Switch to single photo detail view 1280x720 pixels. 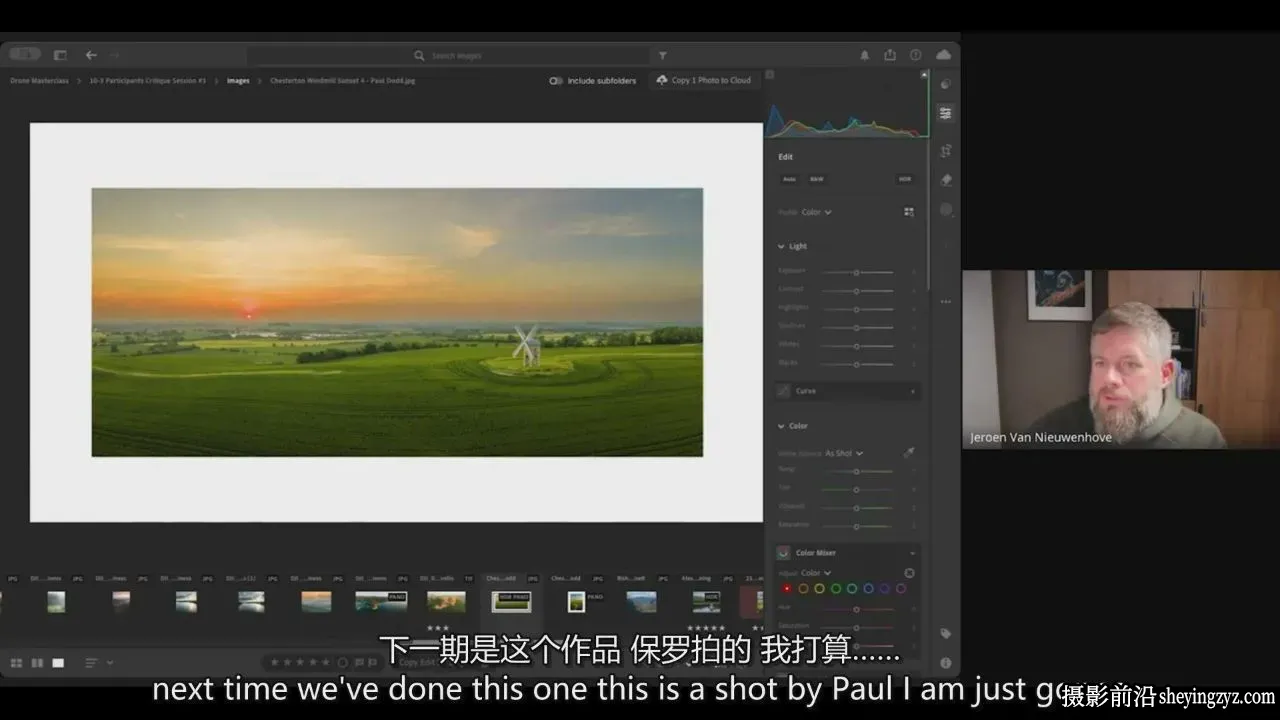pyautogui.click(x=58, y=663)
